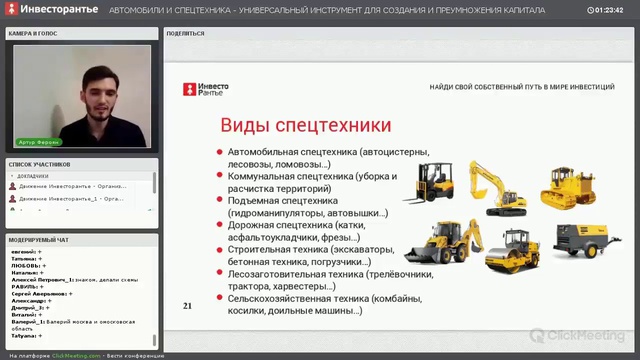Click the forklift image on slide

[429, 183]
